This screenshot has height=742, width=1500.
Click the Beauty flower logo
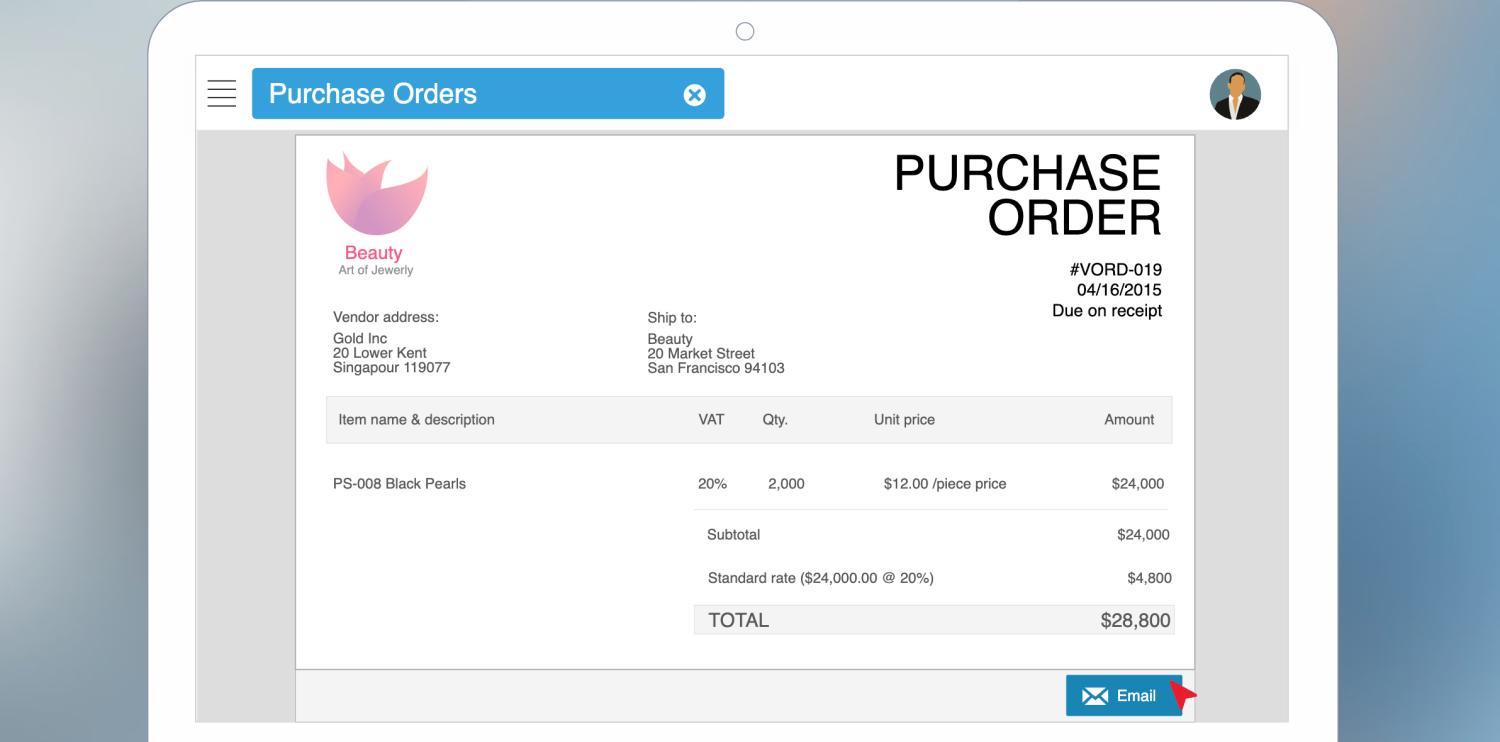[377, 195]
